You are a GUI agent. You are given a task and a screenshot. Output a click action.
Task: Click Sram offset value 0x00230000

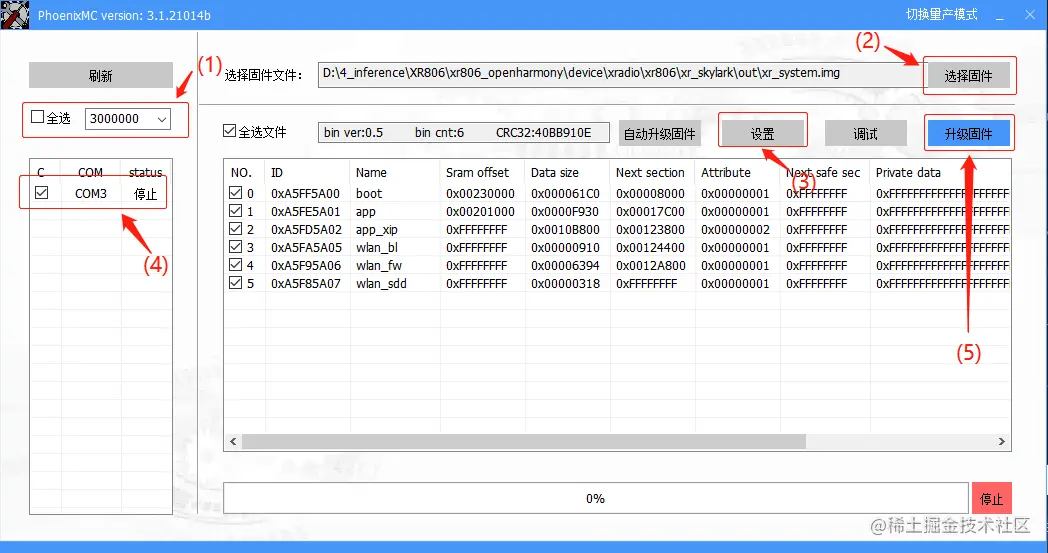tap(481, 194)
